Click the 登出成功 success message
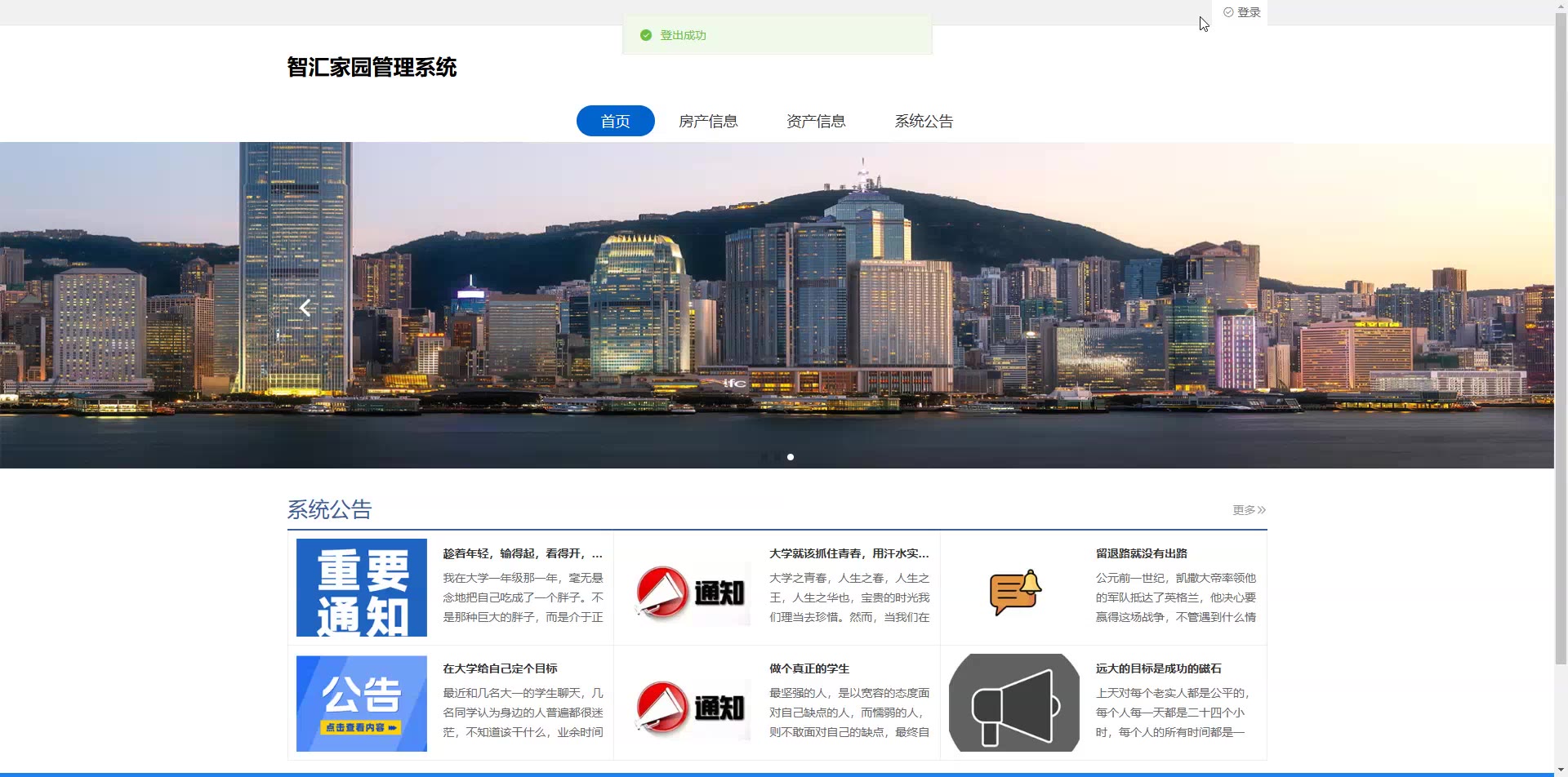 [x=777, y=35]
